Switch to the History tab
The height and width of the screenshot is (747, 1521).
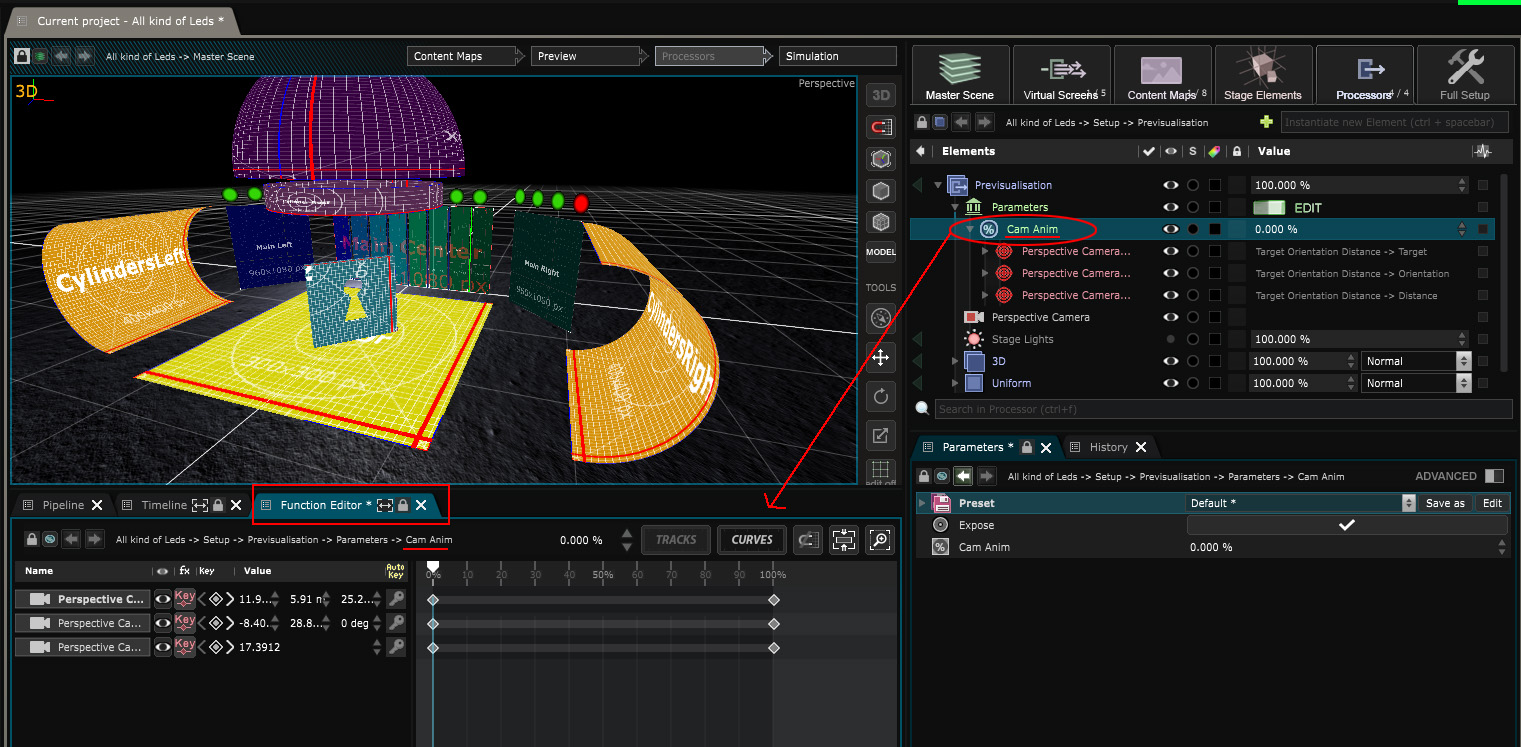click(1108, 447)
